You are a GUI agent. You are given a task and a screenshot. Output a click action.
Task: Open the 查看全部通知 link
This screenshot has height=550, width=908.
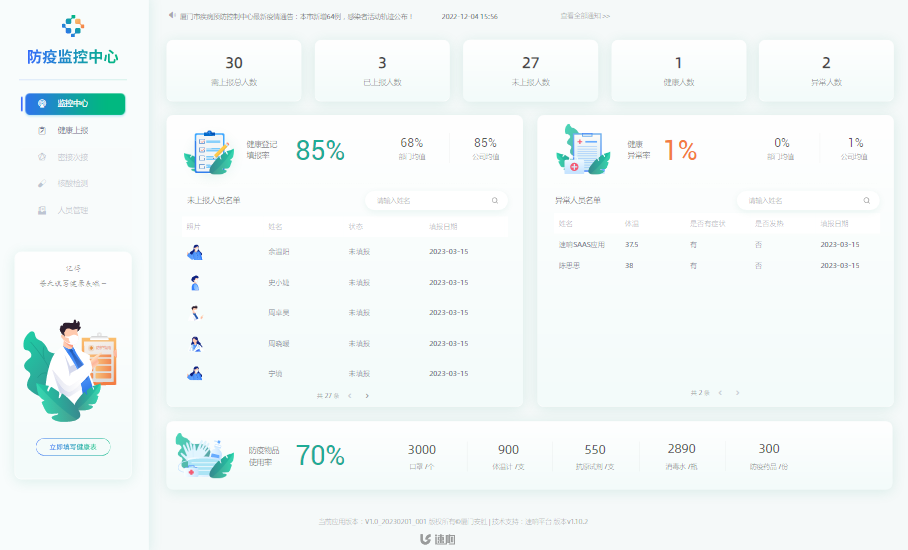pyautogui.click(x=585, y=16)
